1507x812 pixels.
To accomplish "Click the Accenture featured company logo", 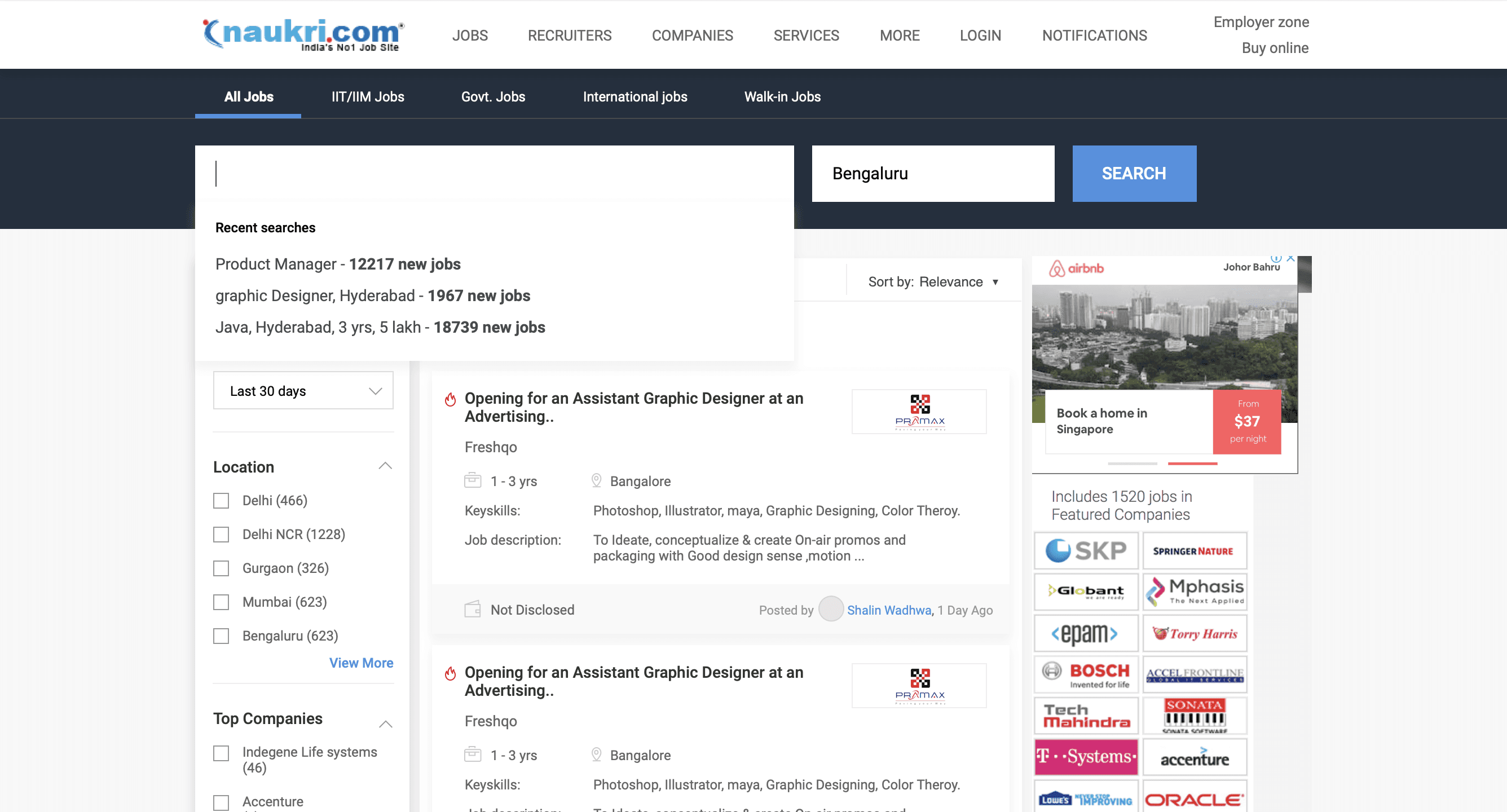I will (1194, 757).
